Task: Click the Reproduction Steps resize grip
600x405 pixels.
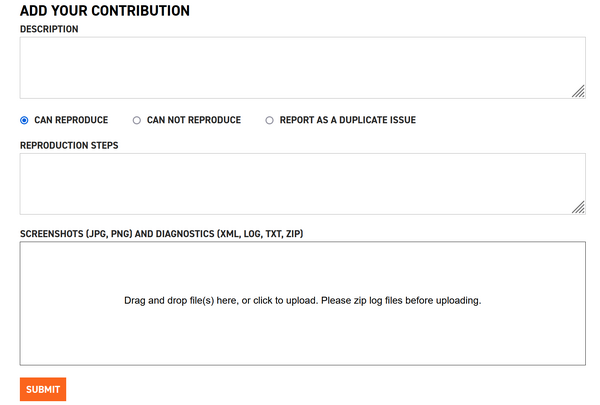Action: 578,207
